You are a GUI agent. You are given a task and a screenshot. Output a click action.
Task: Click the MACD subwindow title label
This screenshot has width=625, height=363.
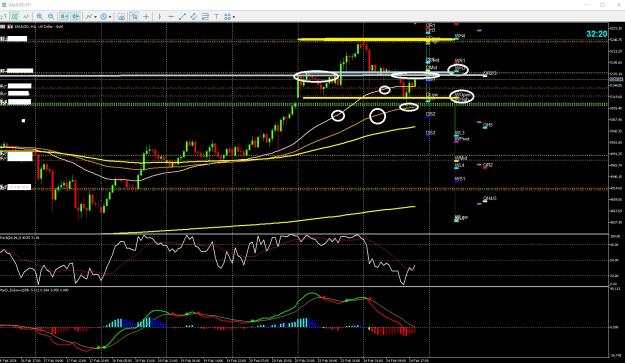click(x=34, y=290)
